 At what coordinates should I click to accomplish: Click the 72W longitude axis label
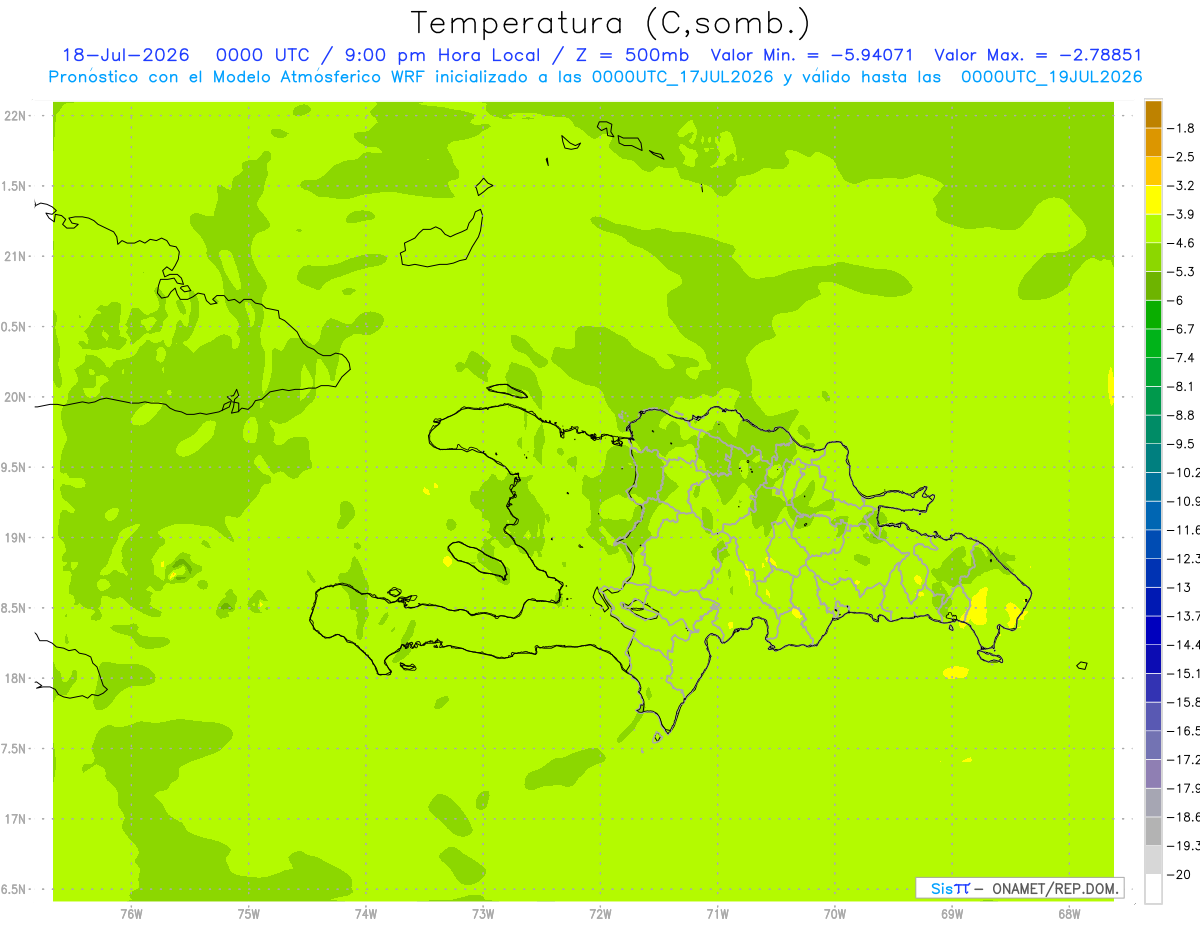click(x=600, y=914)
